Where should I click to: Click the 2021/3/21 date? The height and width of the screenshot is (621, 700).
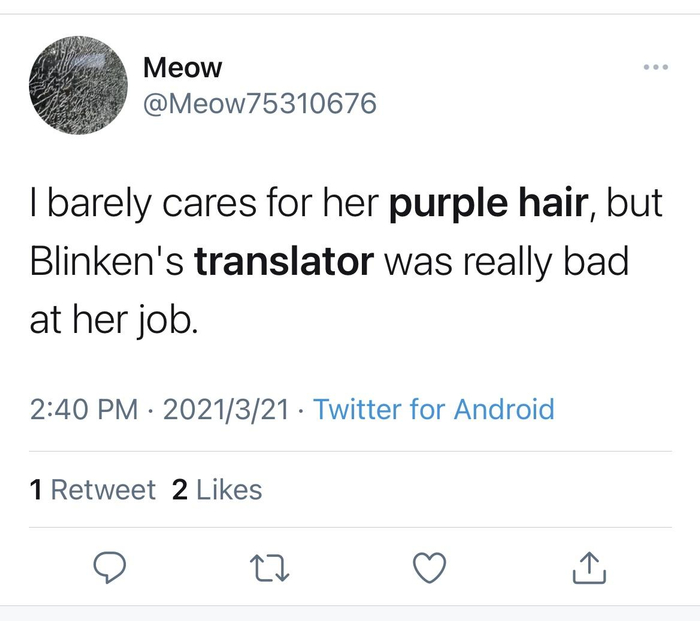(x=226, y=409)
